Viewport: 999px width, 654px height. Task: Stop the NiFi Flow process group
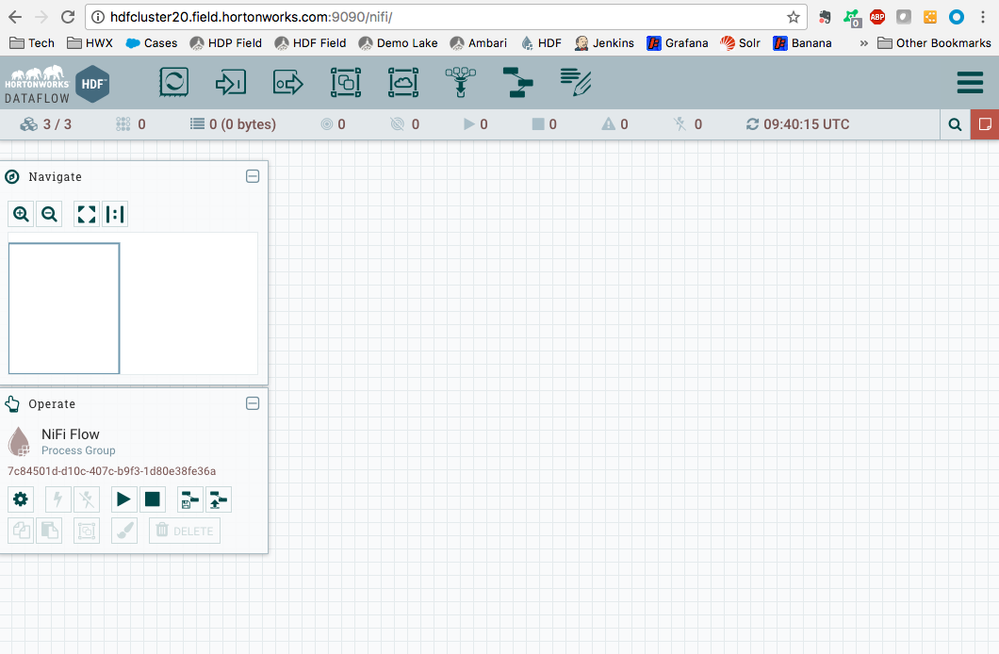(152, 499)
